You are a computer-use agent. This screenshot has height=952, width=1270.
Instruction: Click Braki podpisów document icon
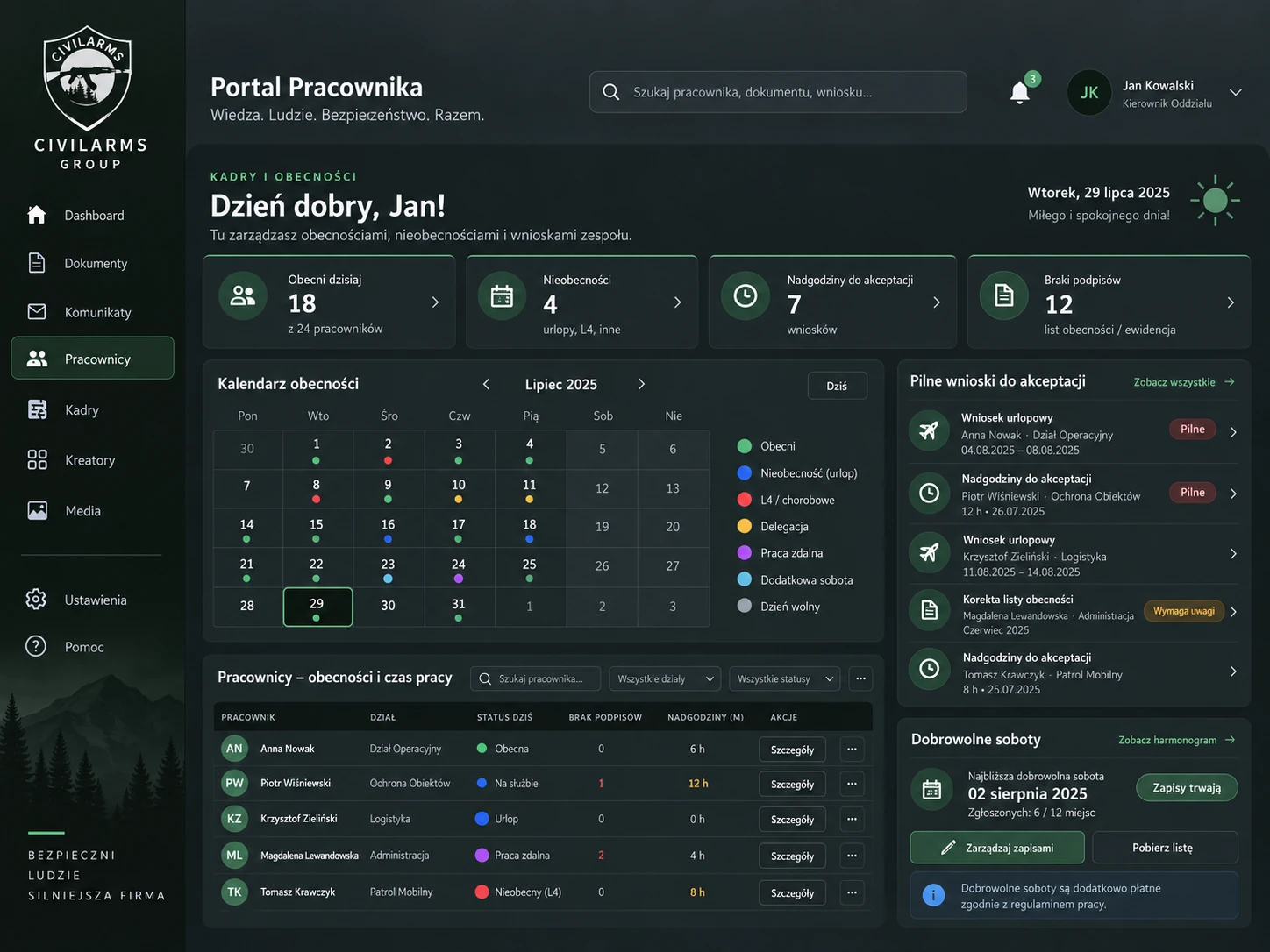pos(1004,296)
